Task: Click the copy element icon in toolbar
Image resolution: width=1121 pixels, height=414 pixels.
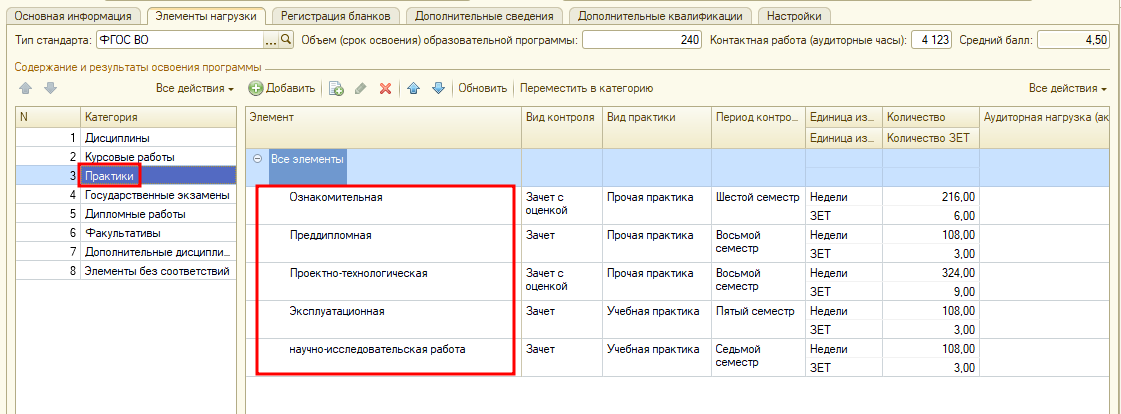Action: [x=336, y=88]
